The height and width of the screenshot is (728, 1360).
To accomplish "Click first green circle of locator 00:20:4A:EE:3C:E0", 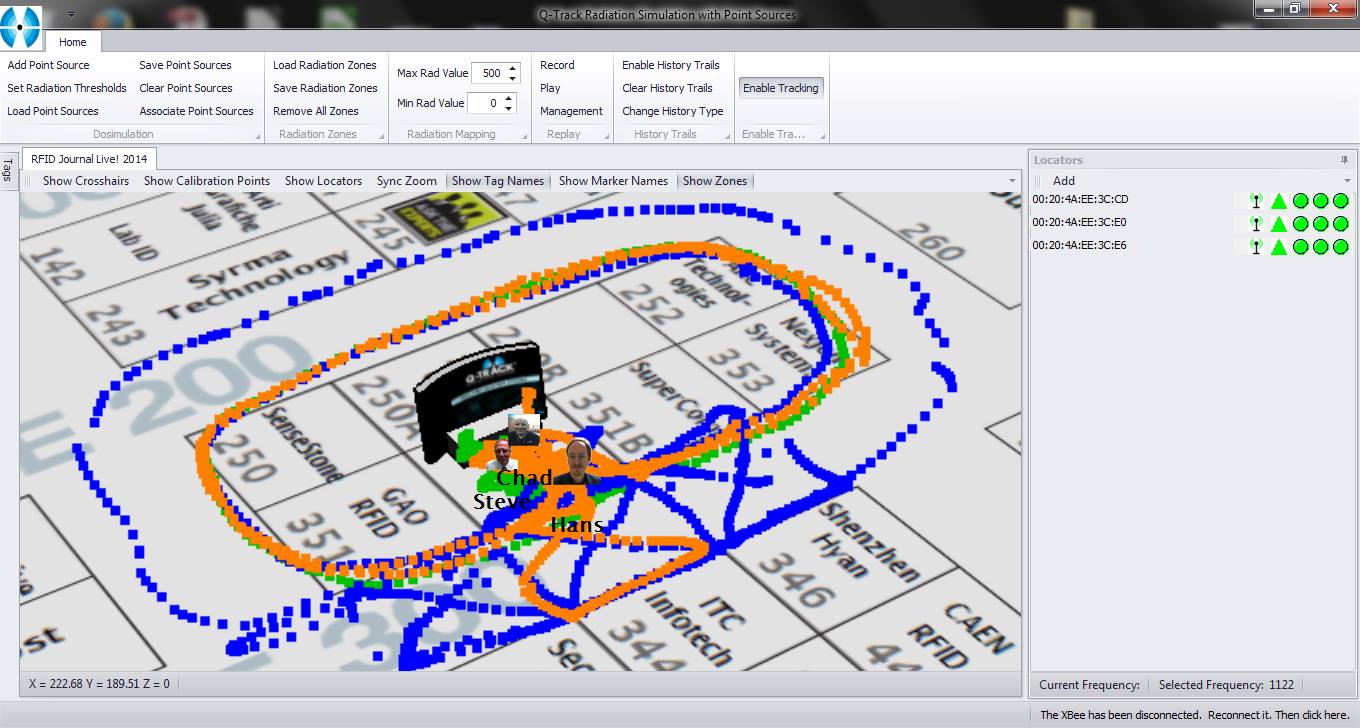I will [x=1300, y=223].
